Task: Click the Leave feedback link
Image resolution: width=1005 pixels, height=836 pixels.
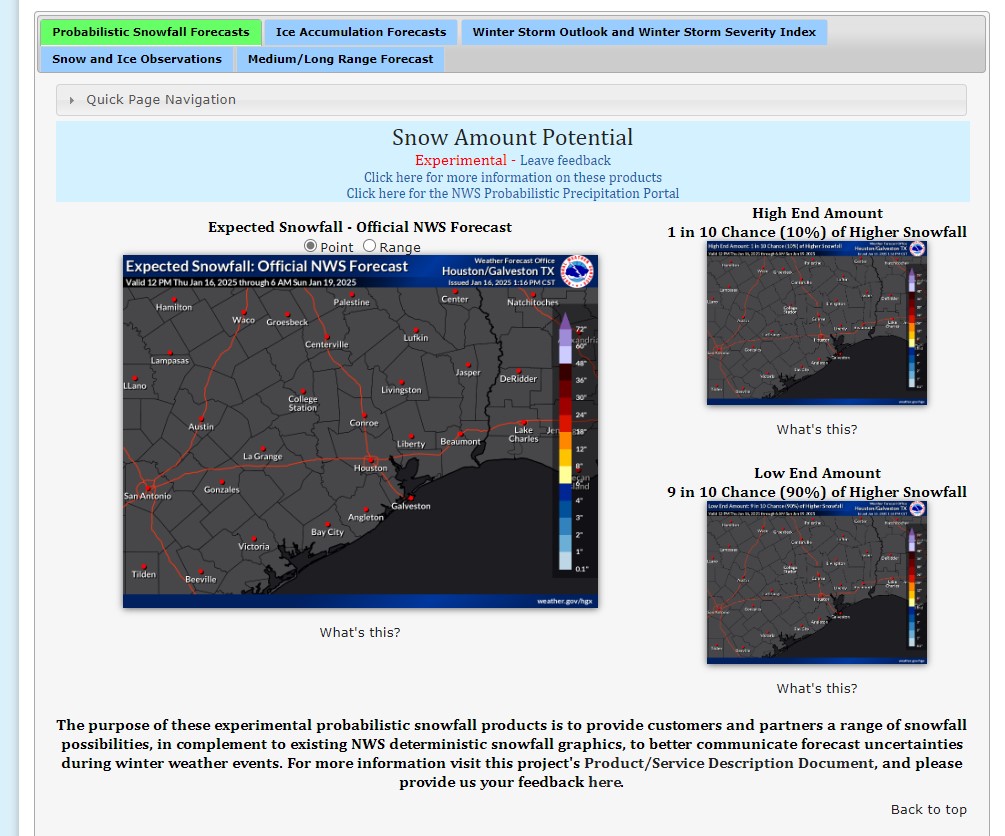Action: 565,160
